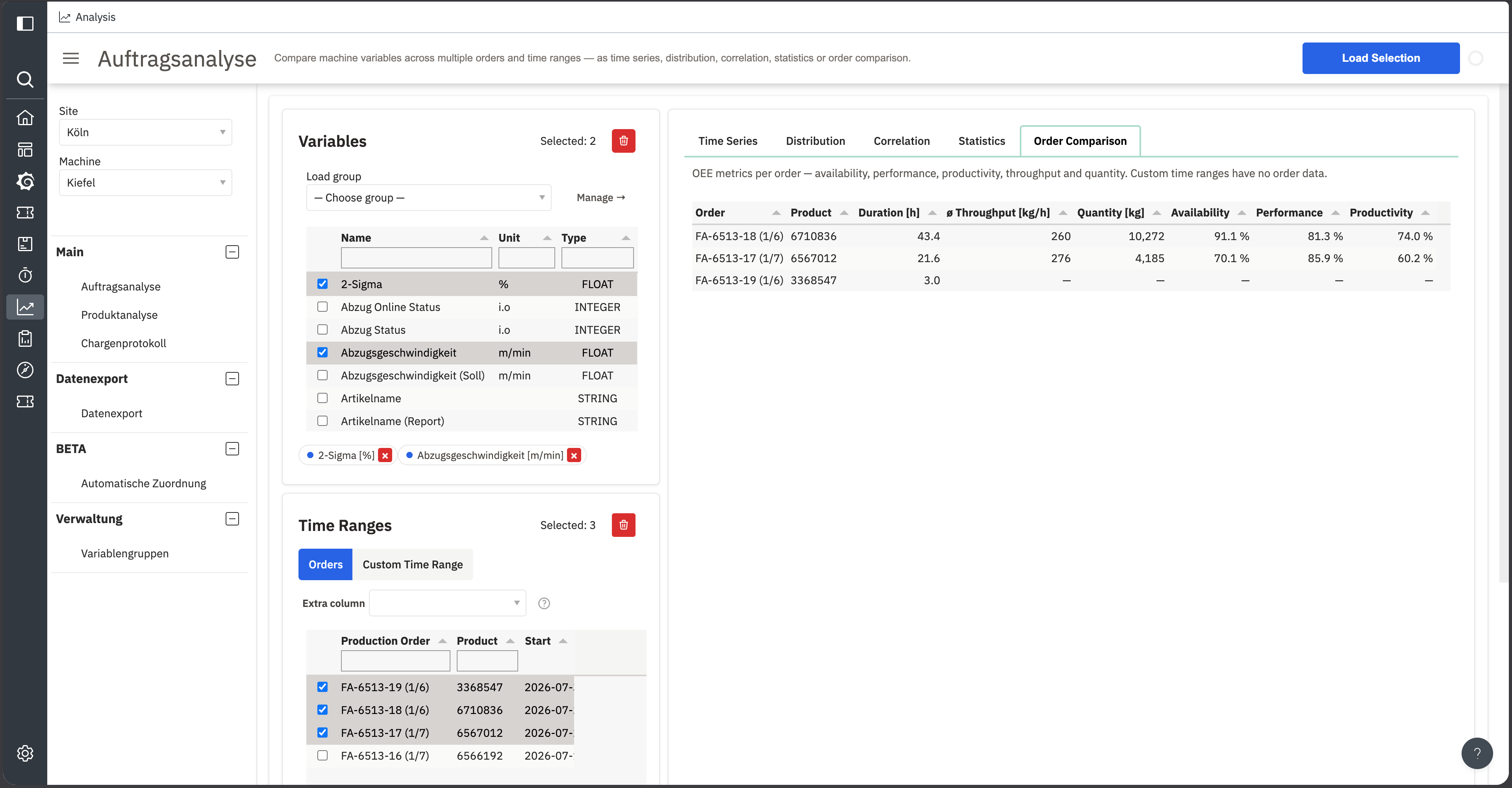Check Abzugsgeschwindigkeit (Soll) variable

click(x=322, y=376)
